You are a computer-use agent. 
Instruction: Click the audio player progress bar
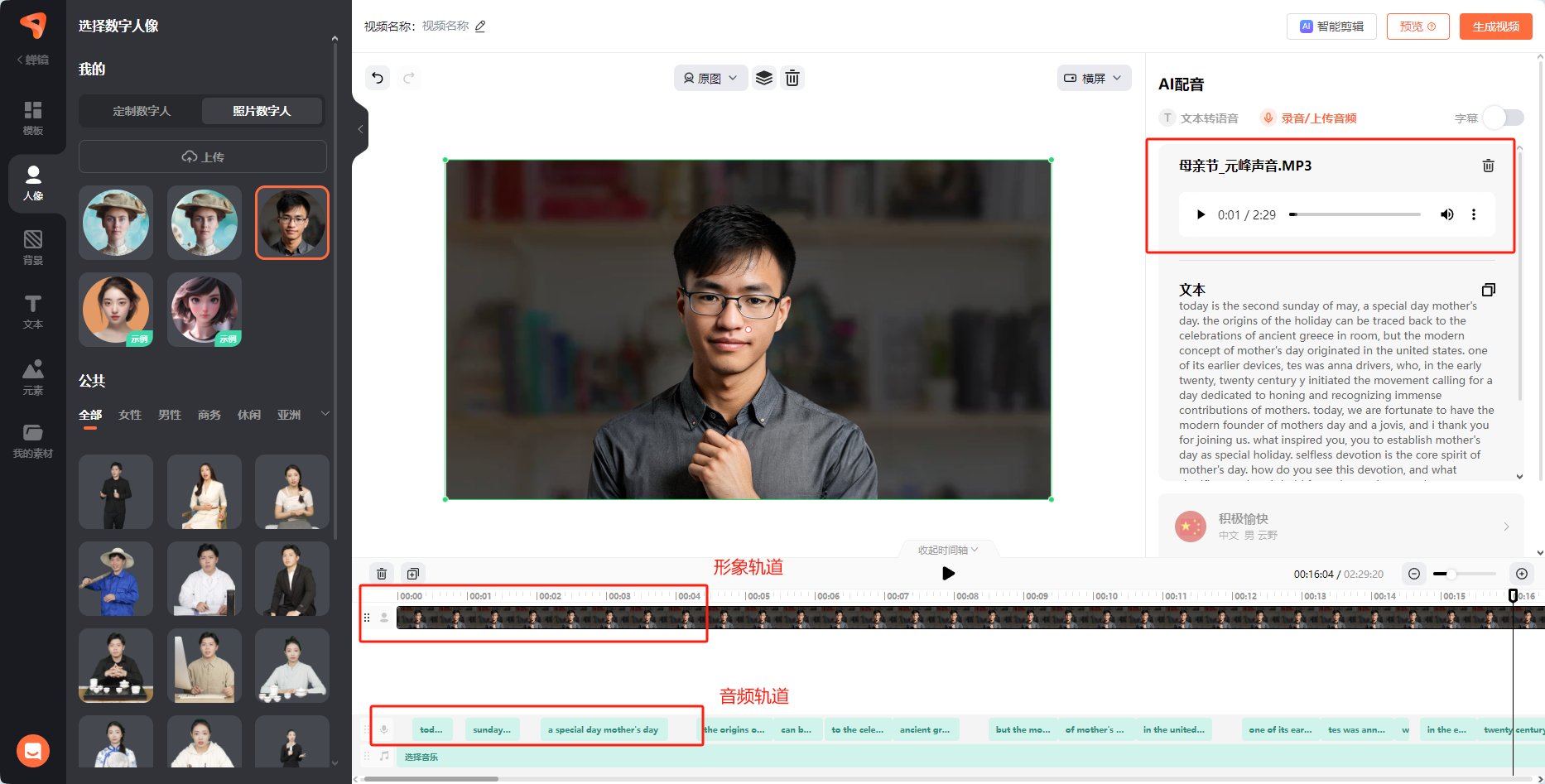coord(1355,214)
